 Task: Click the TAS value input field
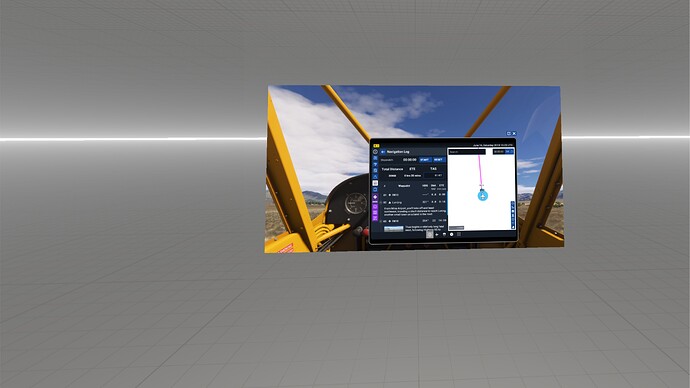coord(434,176)
